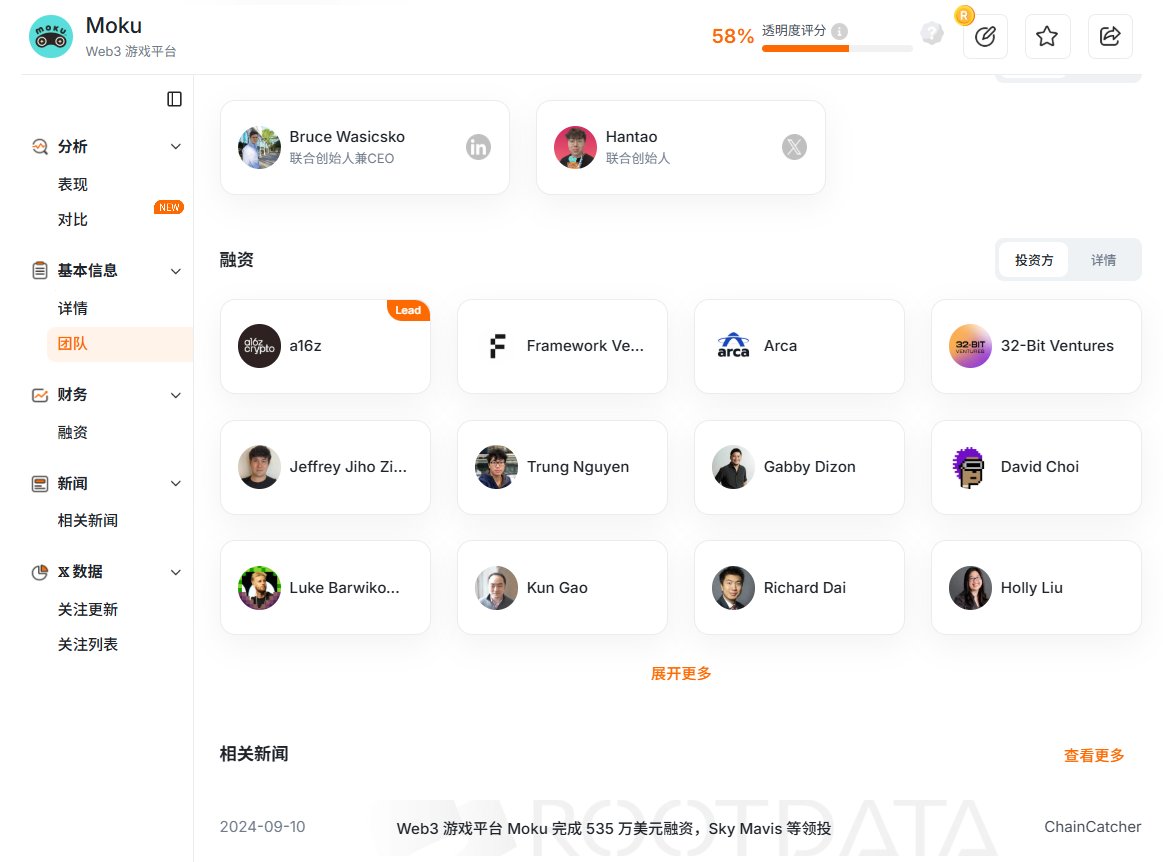Open 关注更新 in the sidebar
The image size is (1163, 862).
pos(88,609)
